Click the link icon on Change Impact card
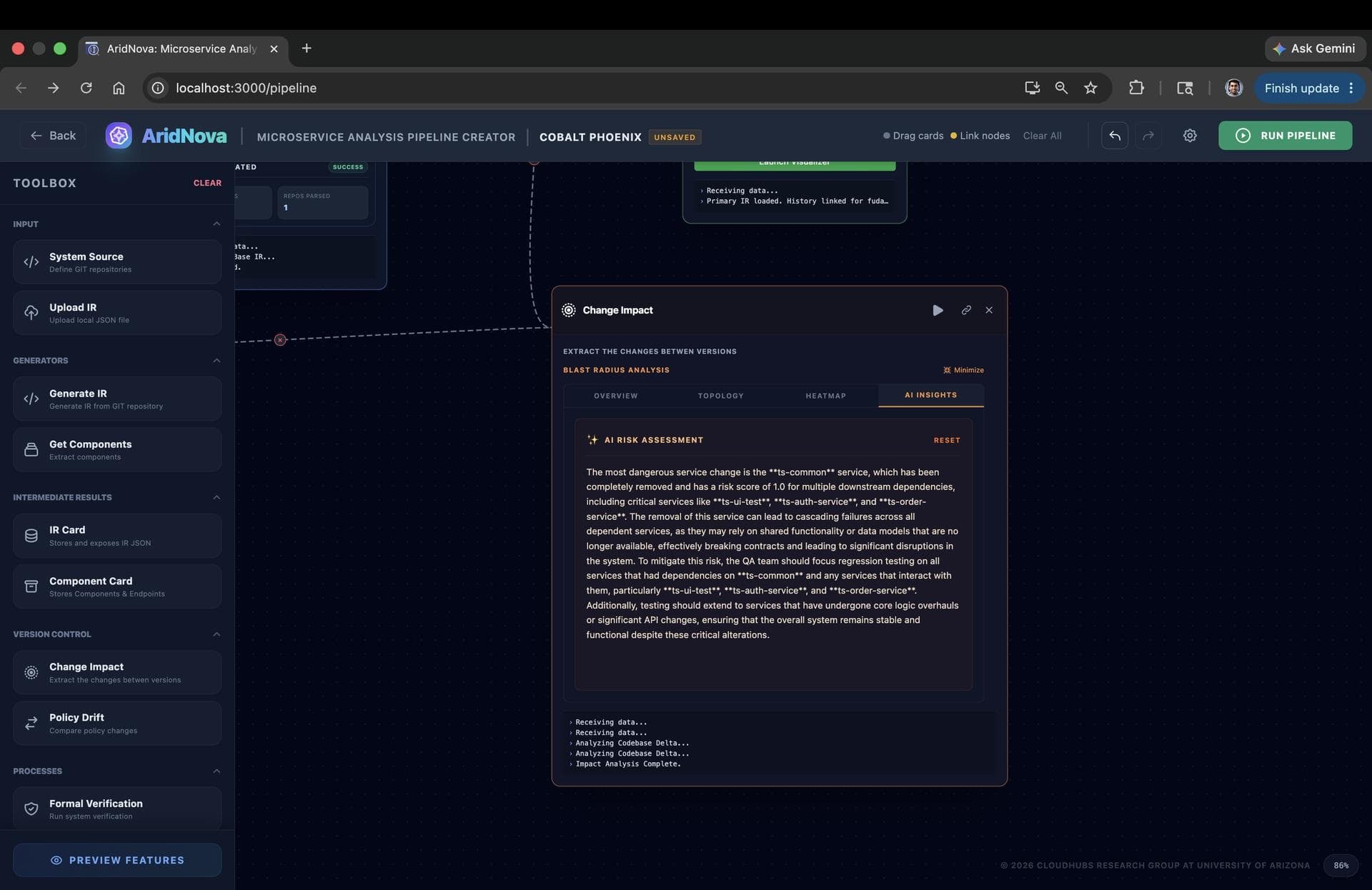The width and height of the screenshot is (1372, 890). click(x=966, y=310)
